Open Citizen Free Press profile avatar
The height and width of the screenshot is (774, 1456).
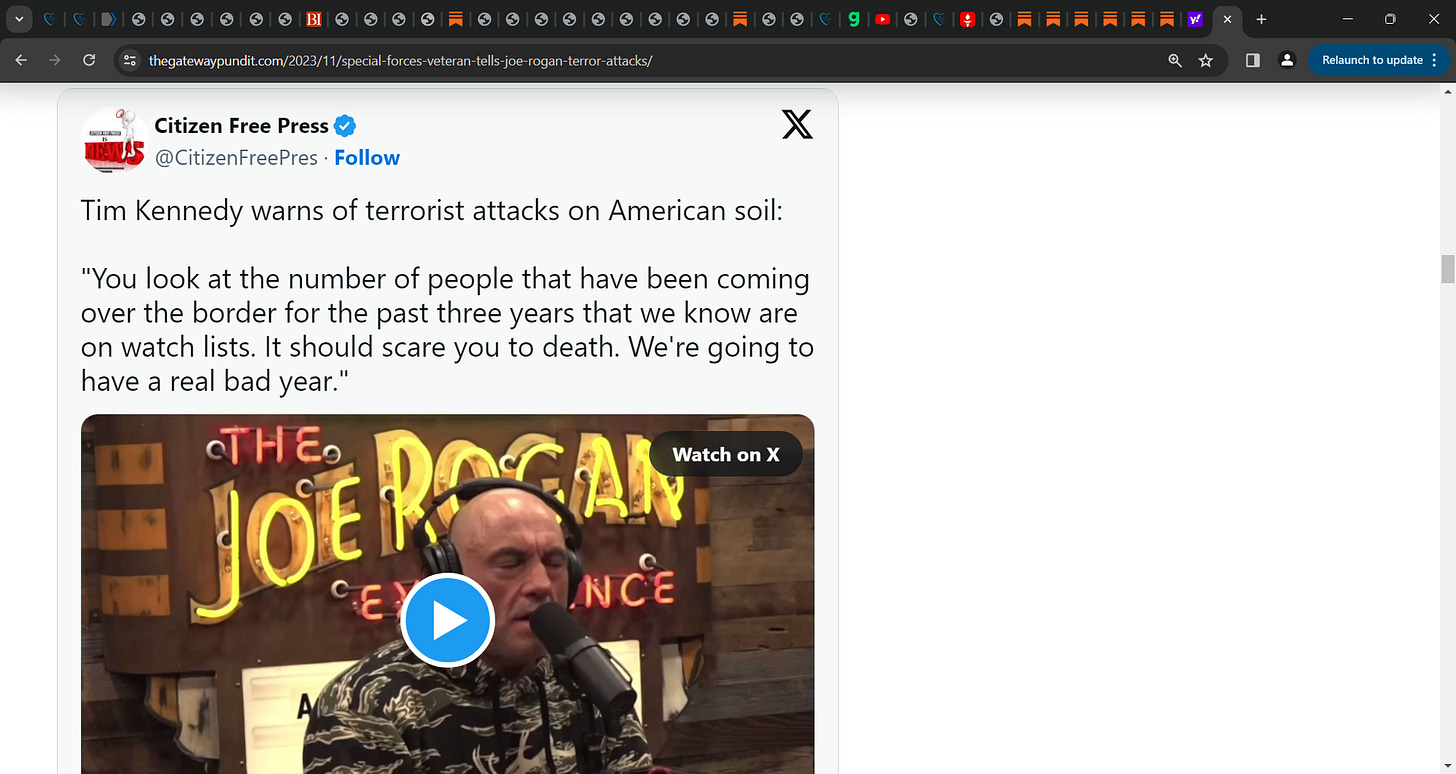point(114,141)
